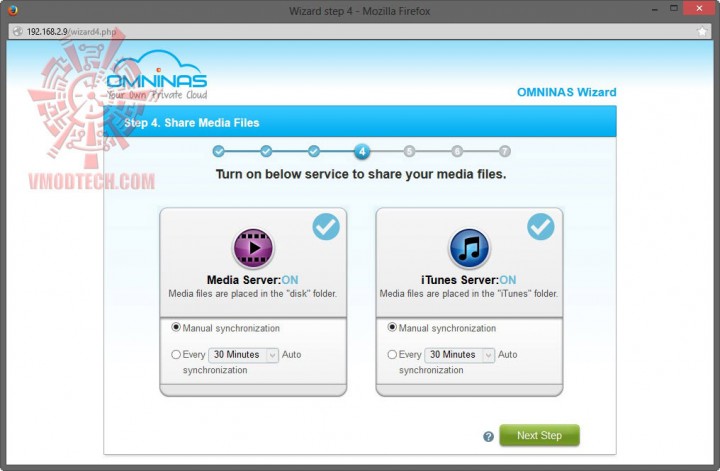
Task: Click the Firefox icon in title bar
Action: [13, 10]
